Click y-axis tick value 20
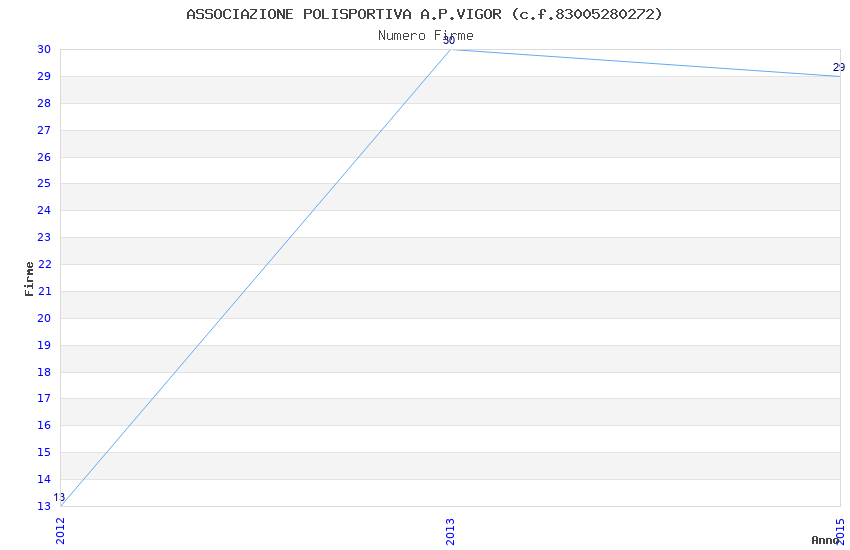Viewport: 850px width, 550px height. [x=44, y=318]
